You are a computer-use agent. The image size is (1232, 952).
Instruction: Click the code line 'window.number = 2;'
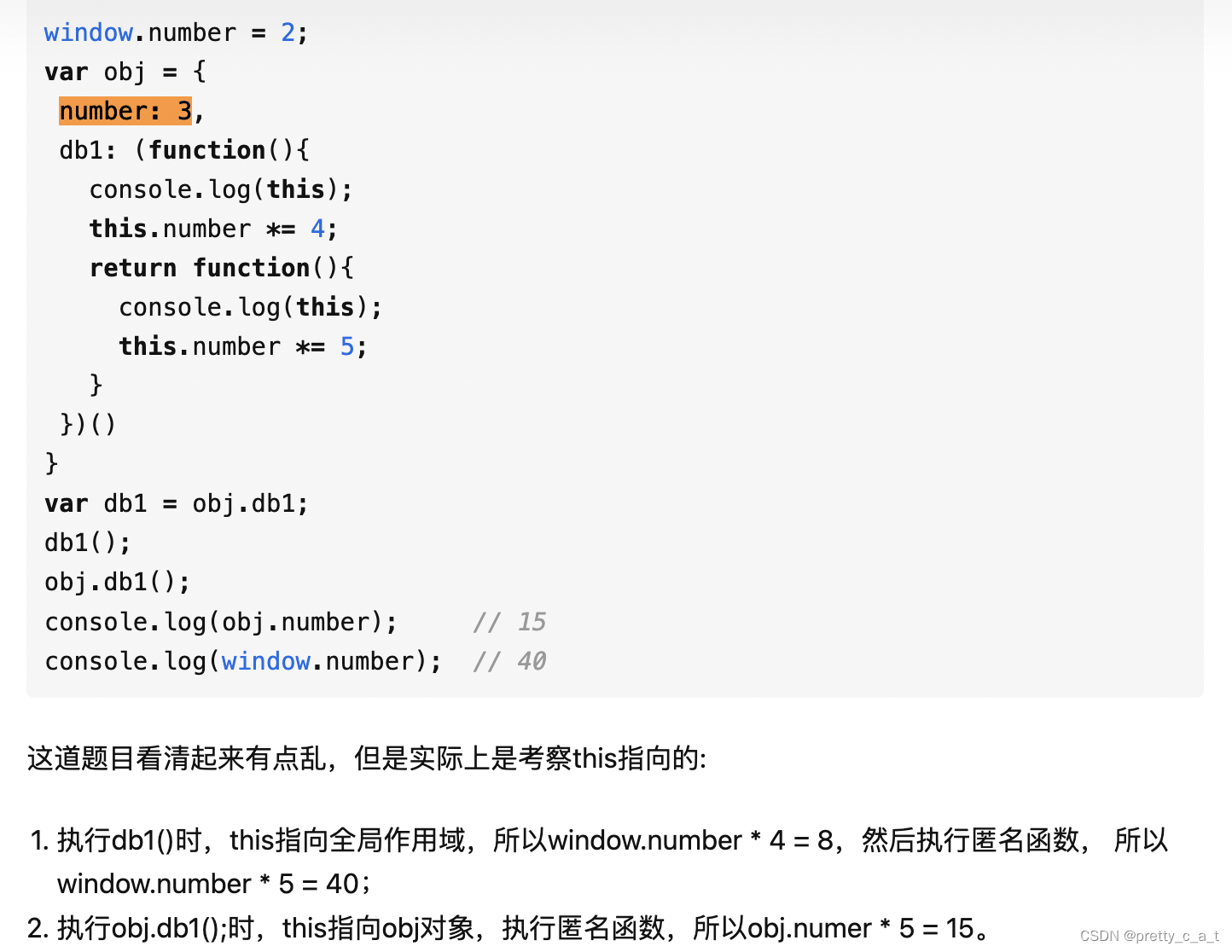(x=176, y=32)
